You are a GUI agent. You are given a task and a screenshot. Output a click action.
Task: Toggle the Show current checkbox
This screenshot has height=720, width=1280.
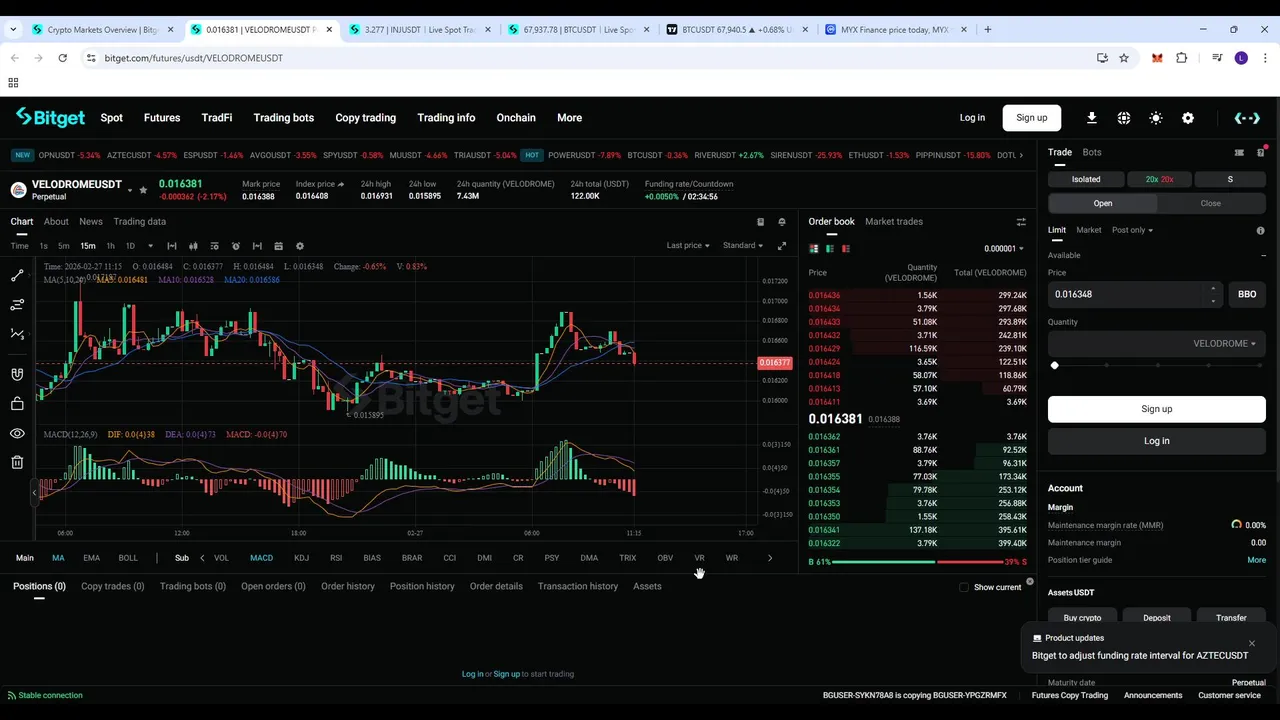[x=964, y=587]
